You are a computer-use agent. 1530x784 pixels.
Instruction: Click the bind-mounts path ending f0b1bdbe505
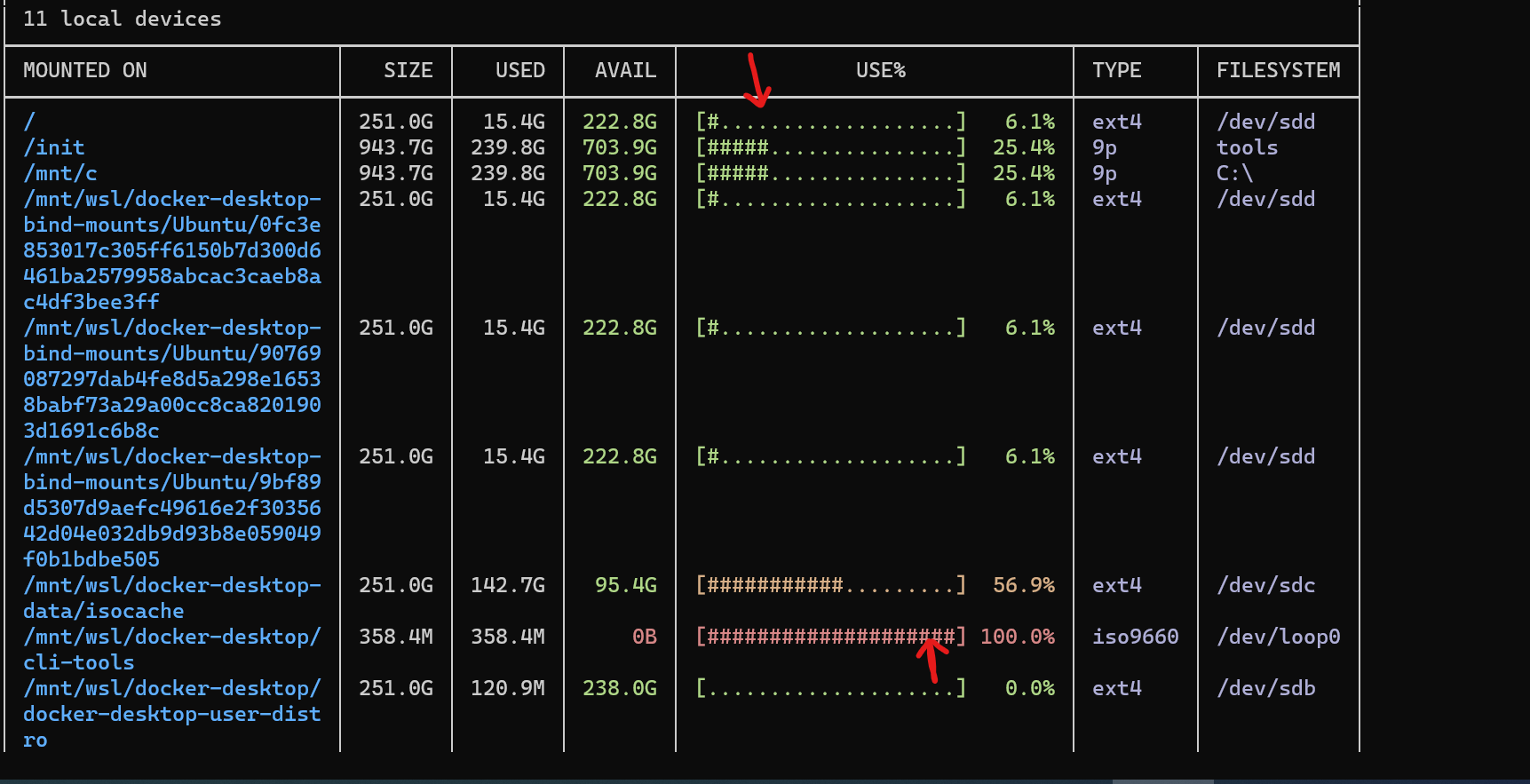172,508
